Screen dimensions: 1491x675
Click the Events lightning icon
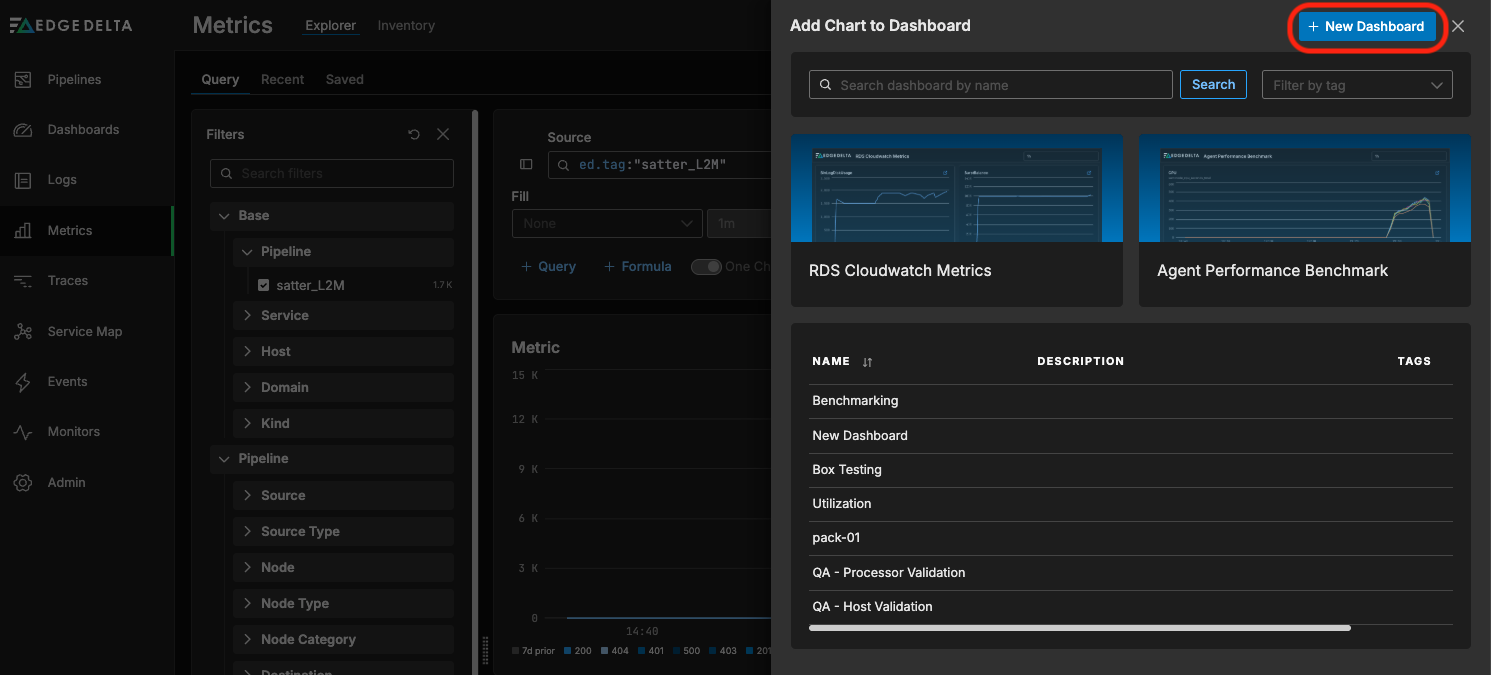(x=23, y=382)
